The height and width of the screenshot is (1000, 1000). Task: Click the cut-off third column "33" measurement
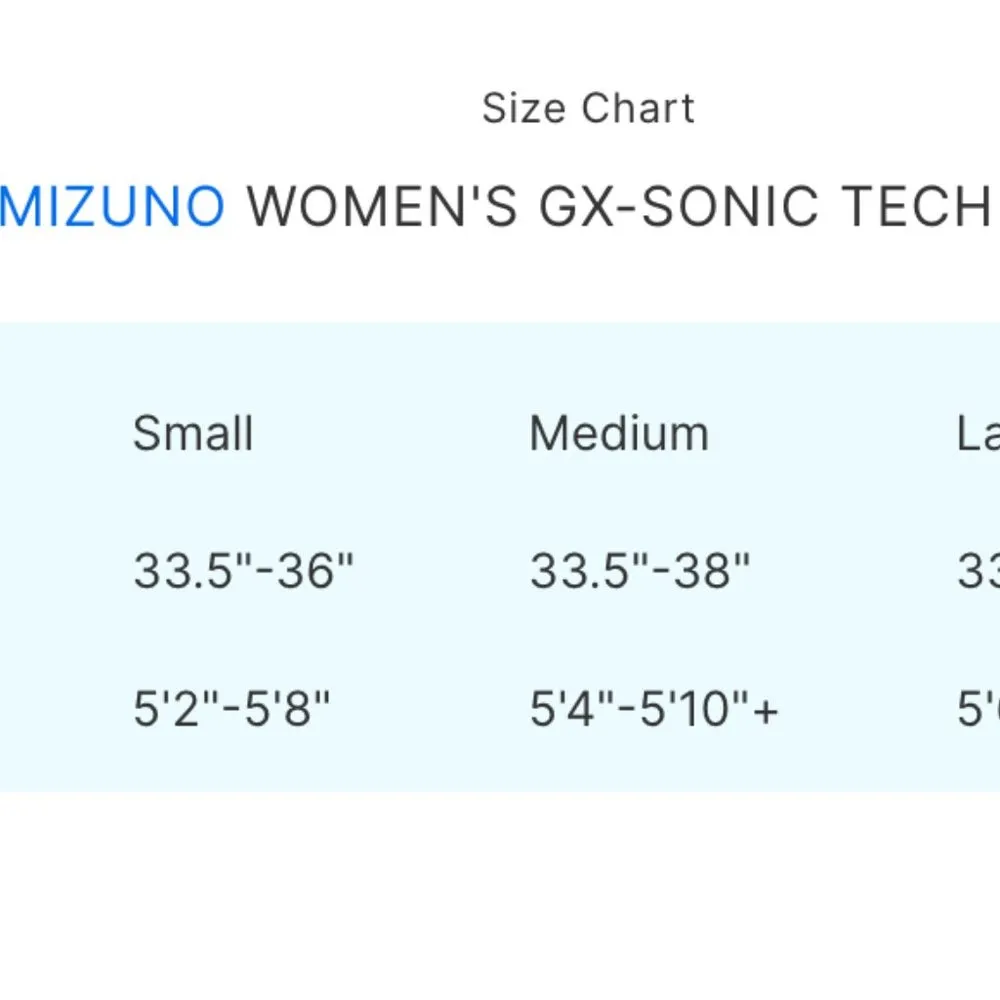(x=979, y=571)
